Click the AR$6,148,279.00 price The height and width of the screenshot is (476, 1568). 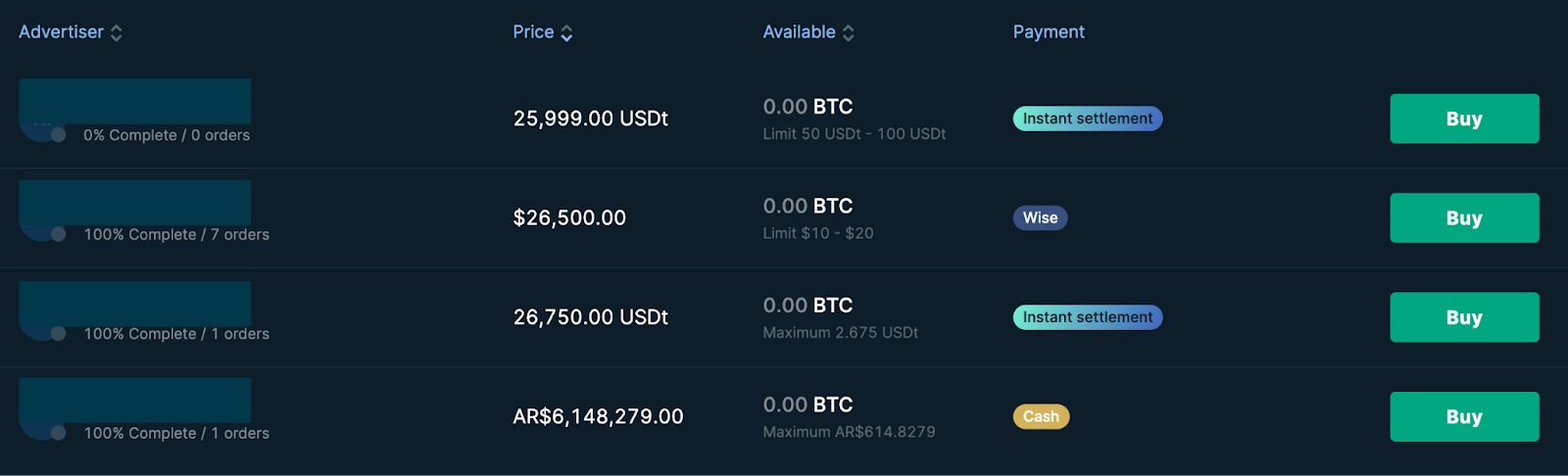coord(598,417)
